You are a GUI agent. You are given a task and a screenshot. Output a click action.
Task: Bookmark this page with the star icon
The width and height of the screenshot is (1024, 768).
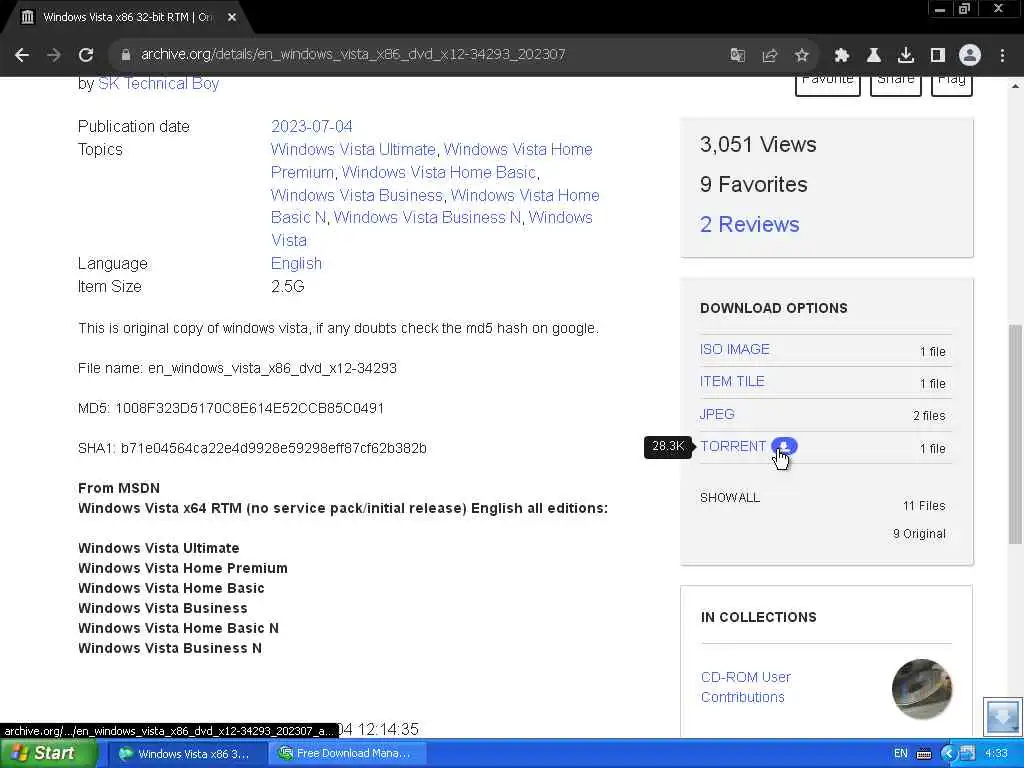click(x=802, y=55)
